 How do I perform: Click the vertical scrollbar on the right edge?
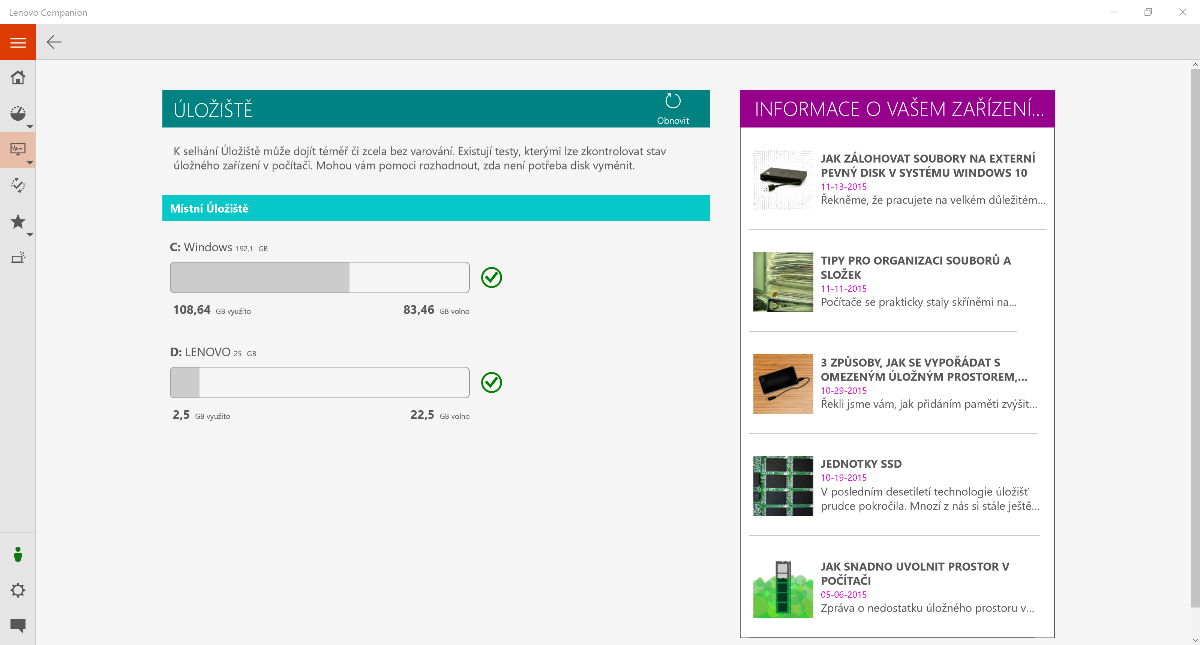point(1193,340)
